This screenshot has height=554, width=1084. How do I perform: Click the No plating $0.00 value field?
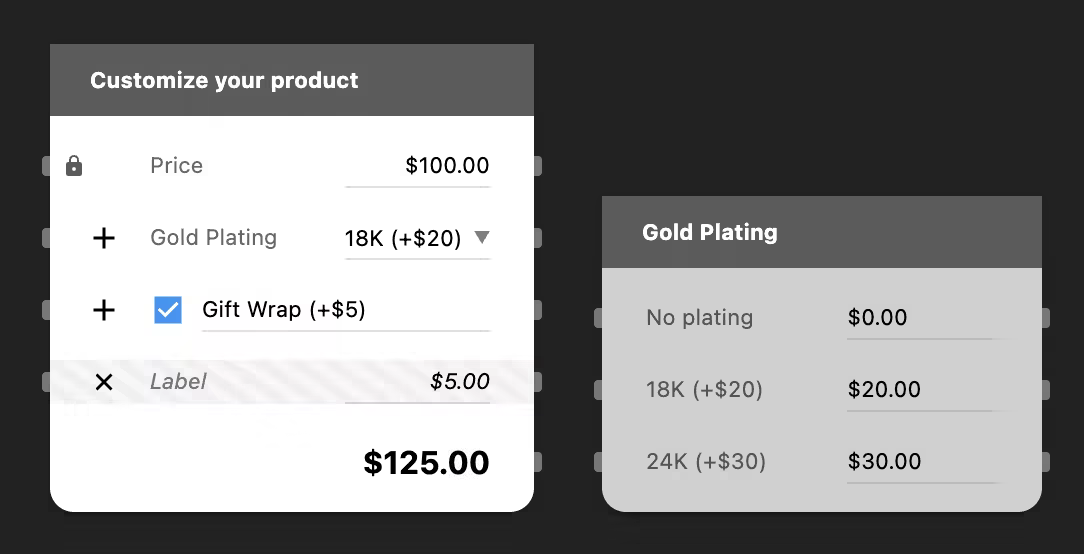point(920,318)
